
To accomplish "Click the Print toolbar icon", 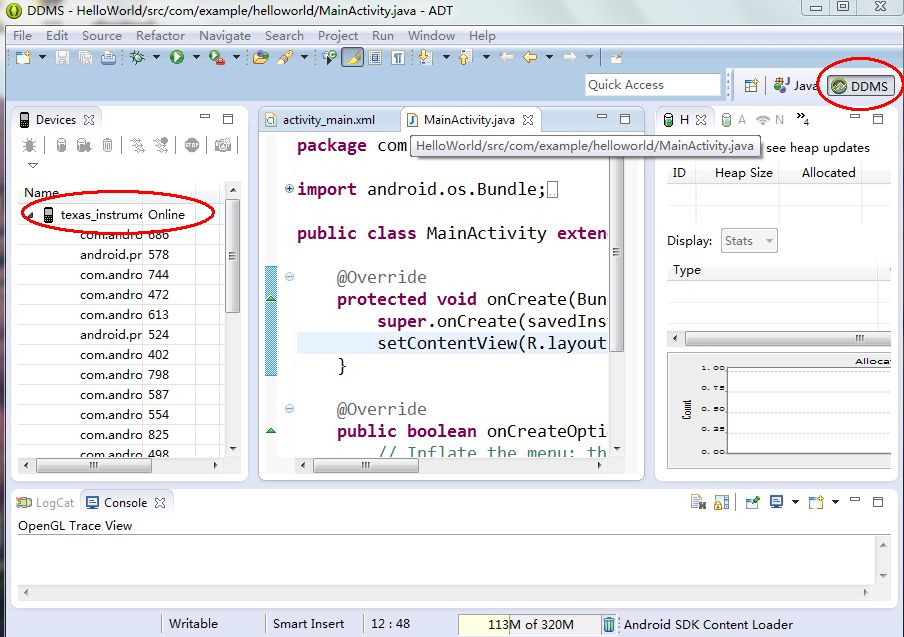I will click(108, 57).
